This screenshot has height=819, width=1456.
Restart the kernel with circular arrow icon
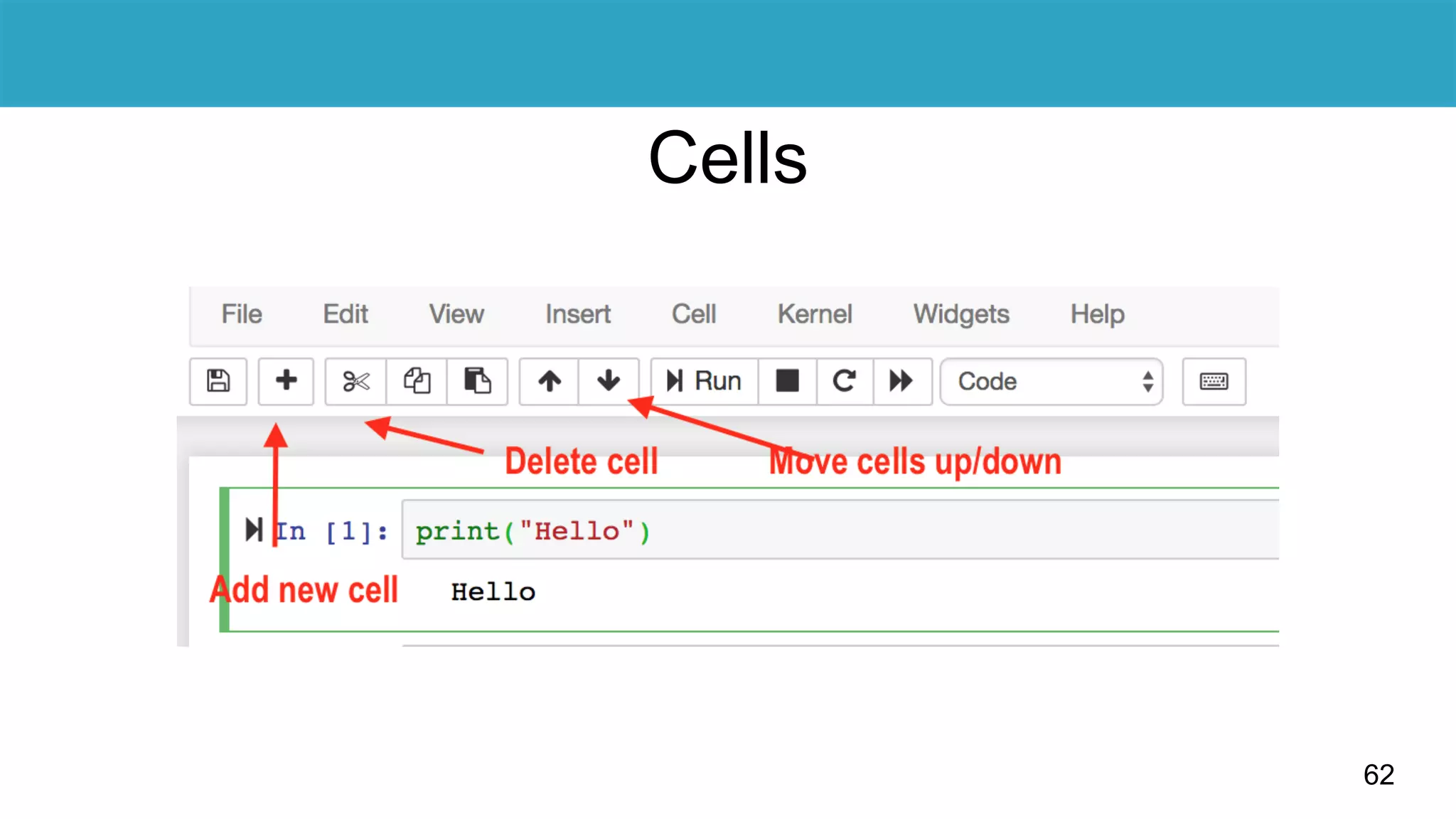click(x=845, y=381)
